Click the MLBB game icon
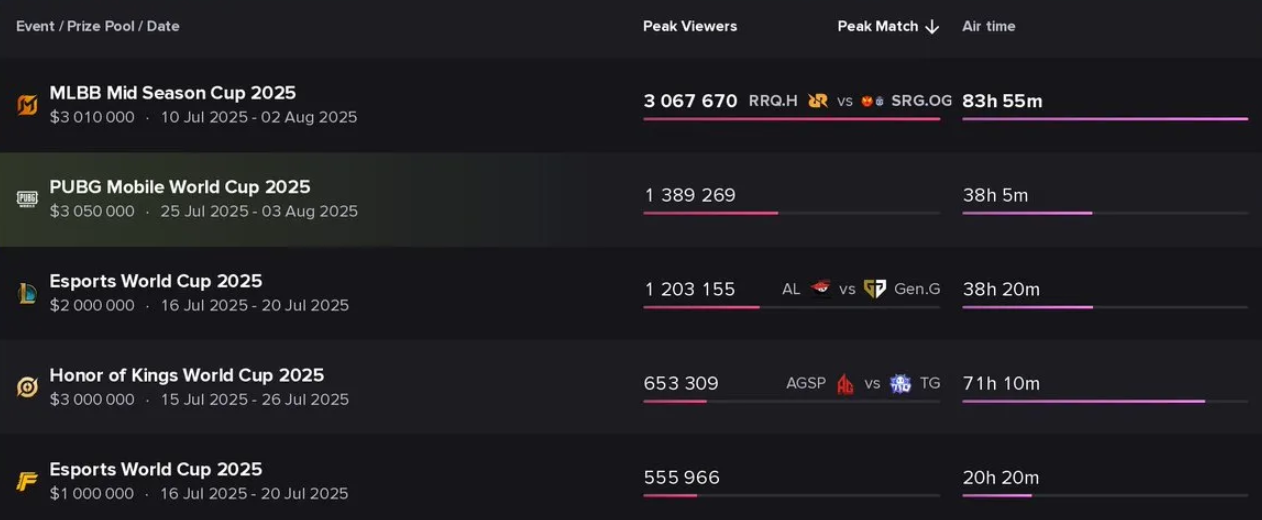Image resolution: width=1262 pixels, height=520 pixels. click(27, 105)
